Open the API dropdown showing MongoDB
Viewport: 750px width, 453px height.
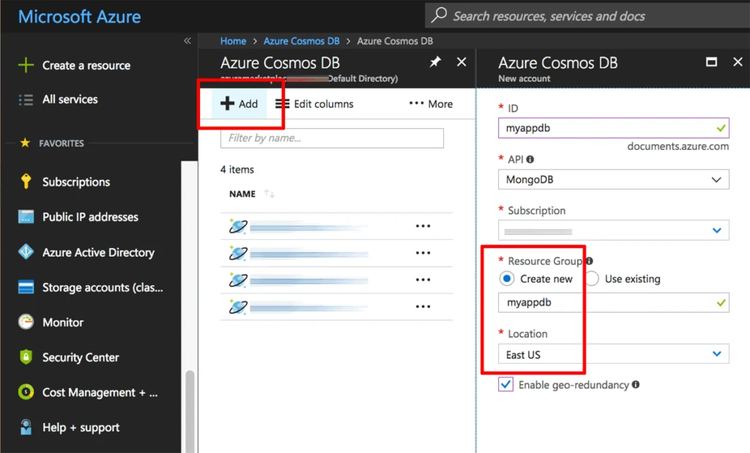click(x=614, y=179)
